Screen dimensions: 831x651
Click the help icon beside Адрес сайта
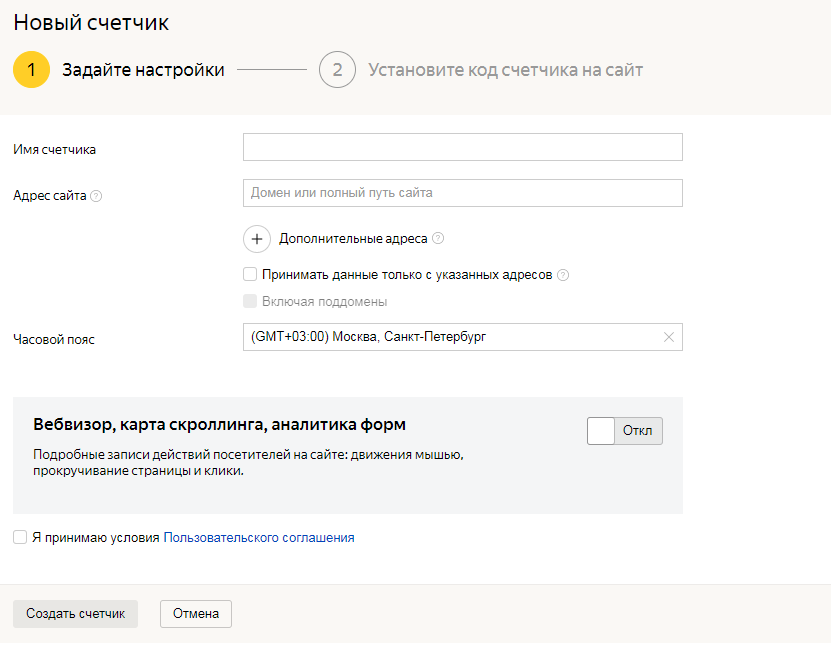[x=96, y=196]
